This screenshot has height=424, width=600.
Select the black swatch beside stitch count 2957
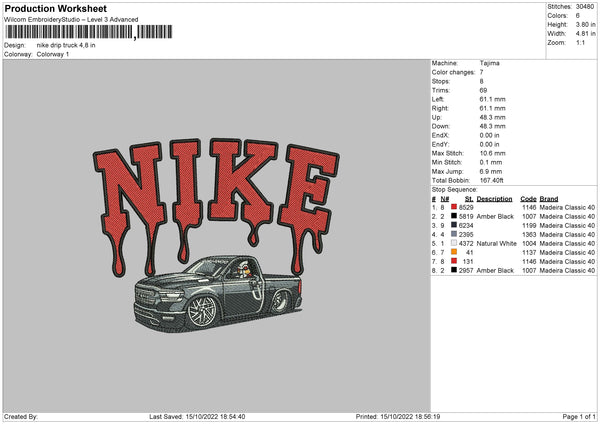(454, 270)
